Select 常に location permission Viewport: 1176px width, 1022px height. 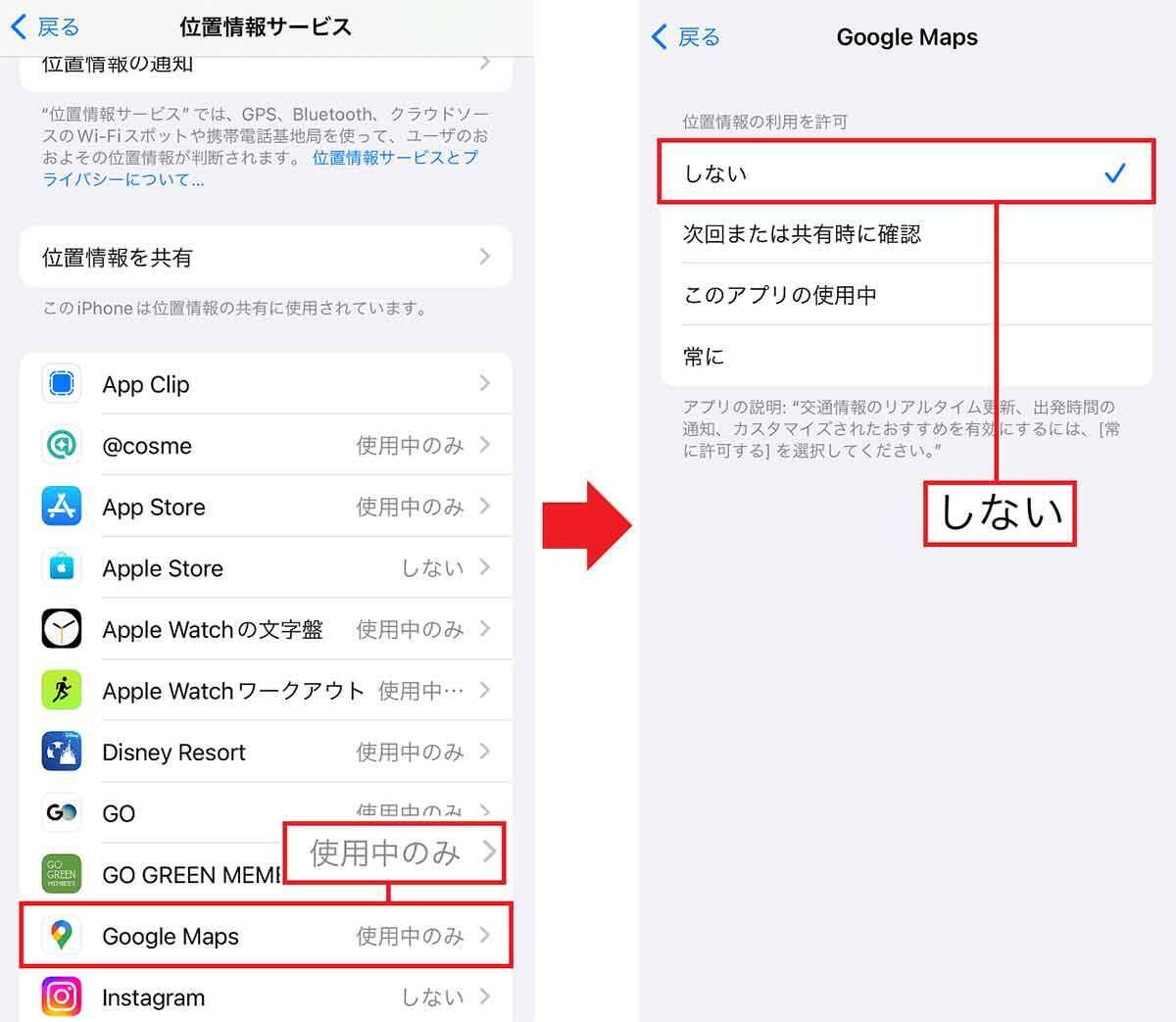click(x=906, y=356)
